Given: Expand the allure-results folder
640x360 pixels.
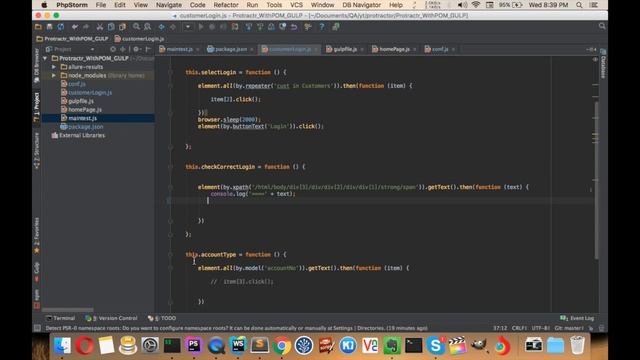Looking at the screenshot, I should 54,67.
